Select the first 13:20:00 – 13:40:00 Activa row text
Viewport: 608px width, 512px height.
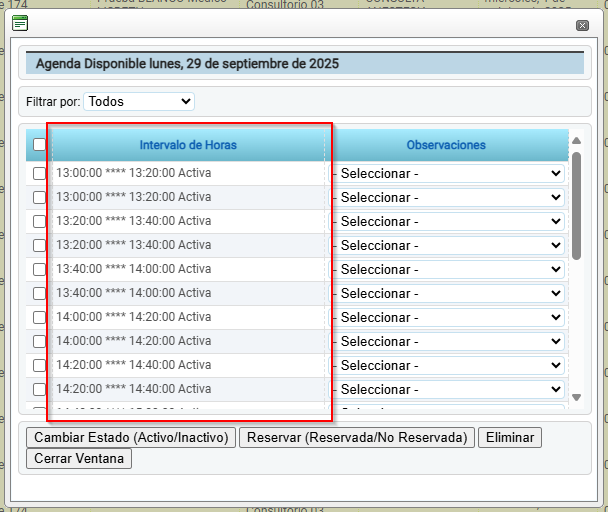pyautogui.click(x=133, y=221)
